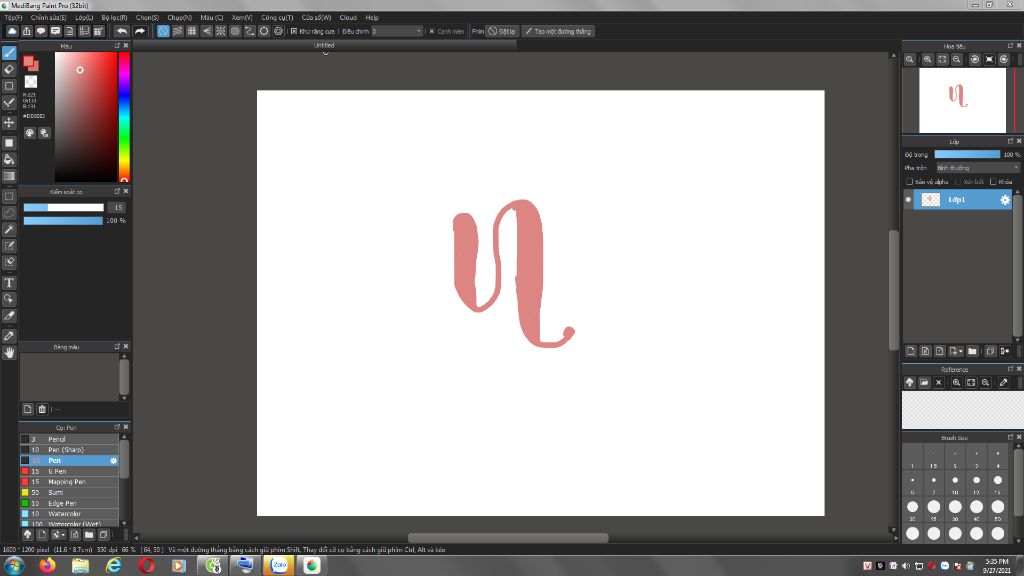Viewport: 1024px width, 576px height.
Task: Toggle Khử răng cưa anti-aliasing checkbox
Action: (x=294, y=31)
